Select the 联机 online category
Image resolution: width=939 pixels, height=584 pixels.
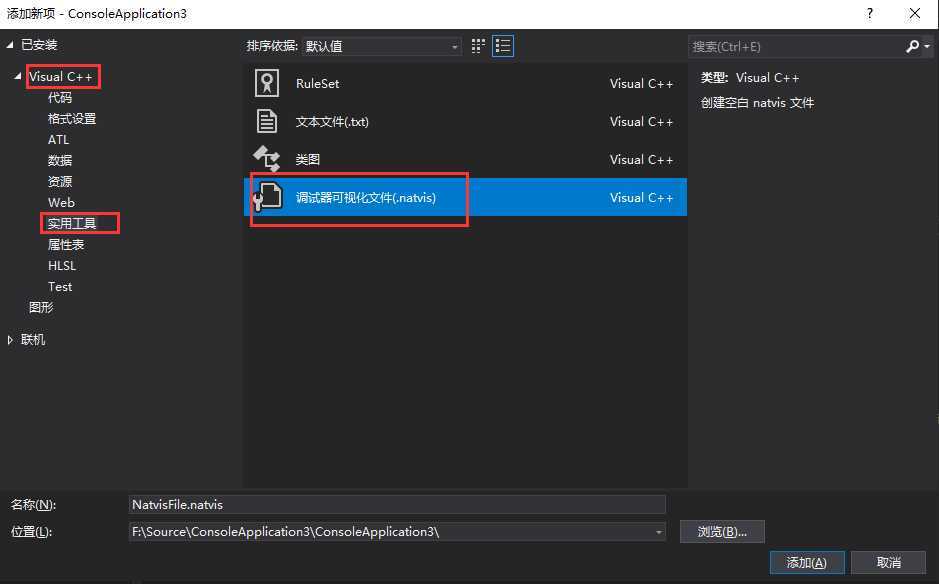point(33,340)
